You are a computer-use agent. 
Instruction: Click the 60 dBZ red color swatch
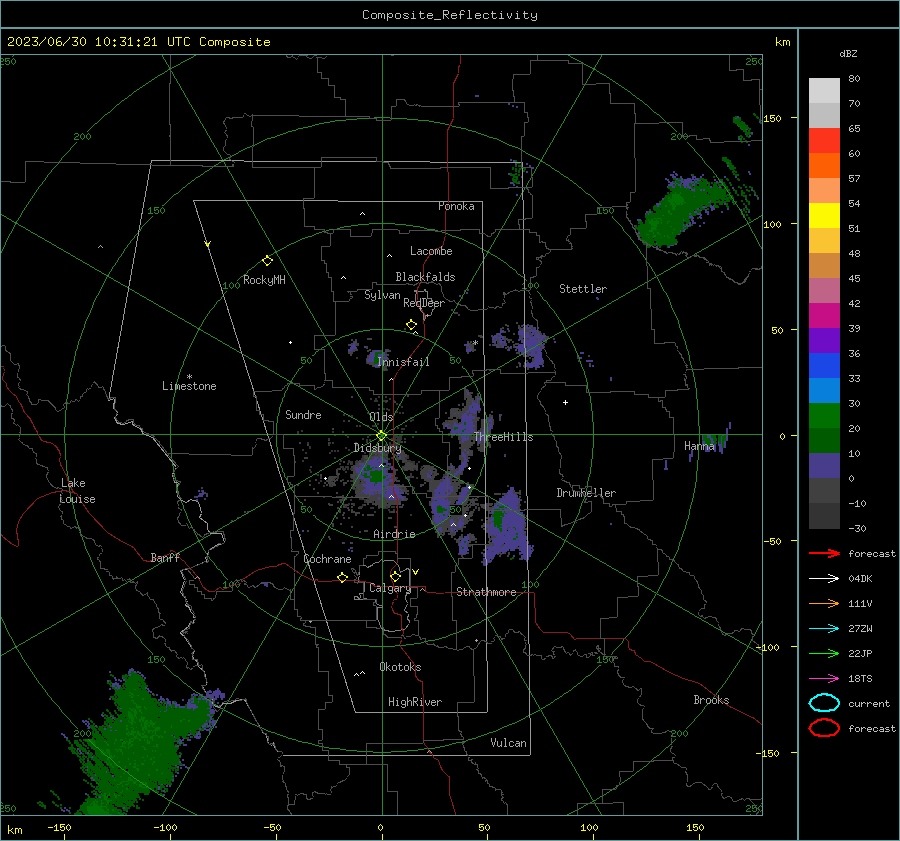(x=824, y=140)
